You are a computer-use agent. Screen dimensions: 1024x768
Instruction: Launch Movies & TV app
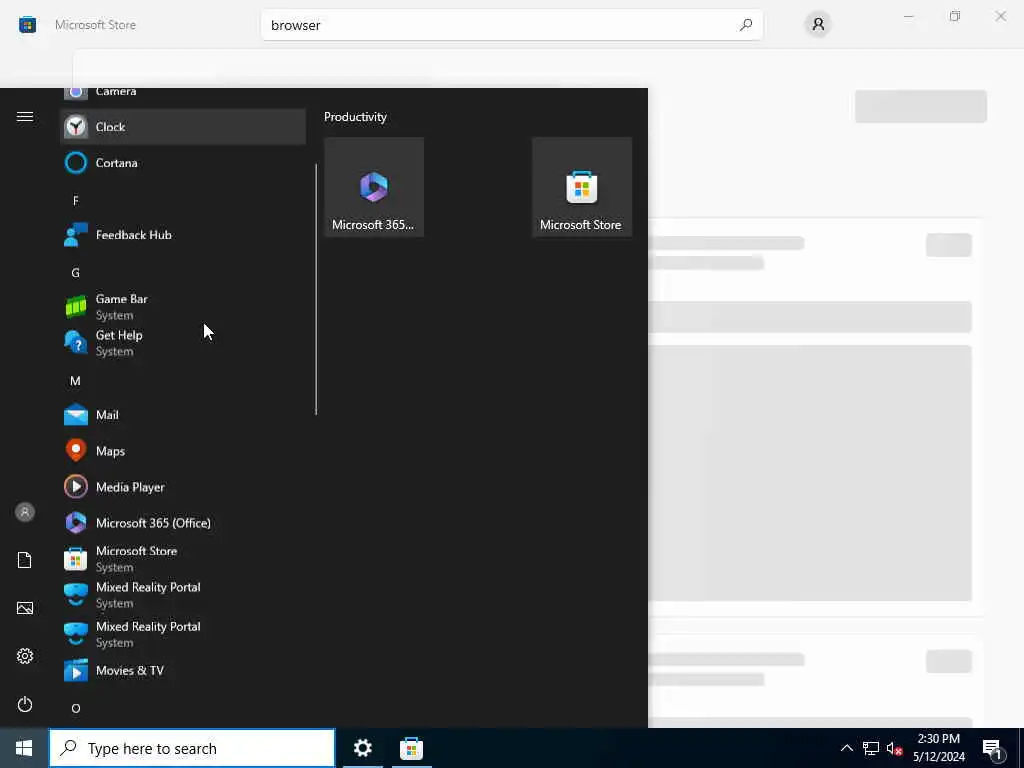click(183, 670)
